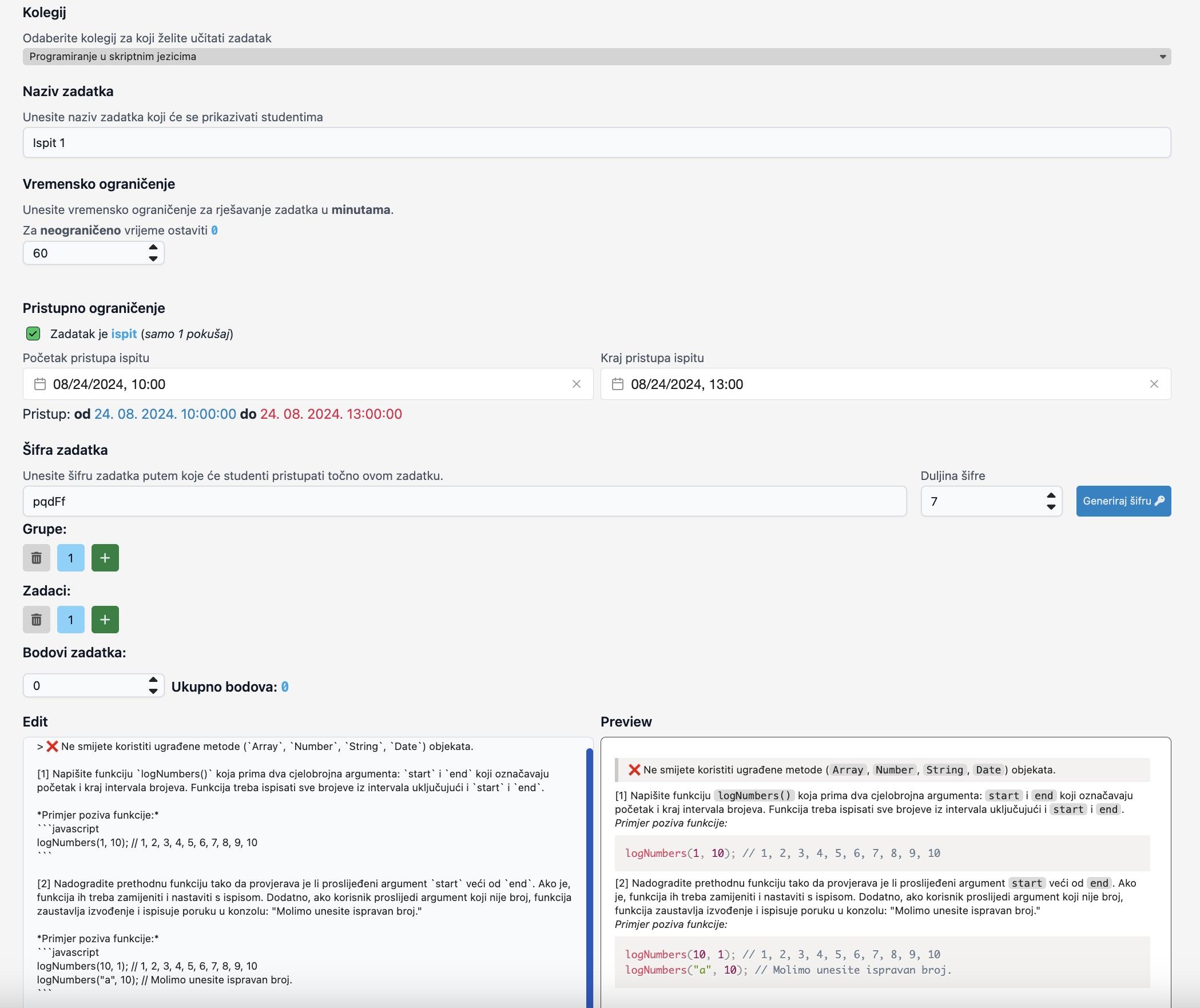Click the Ukupno bodova total value

click(x=285, y=686)
